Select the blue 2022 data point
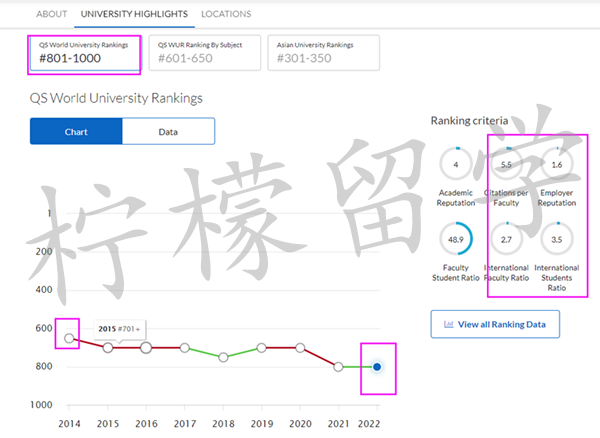 pos(377,367)
